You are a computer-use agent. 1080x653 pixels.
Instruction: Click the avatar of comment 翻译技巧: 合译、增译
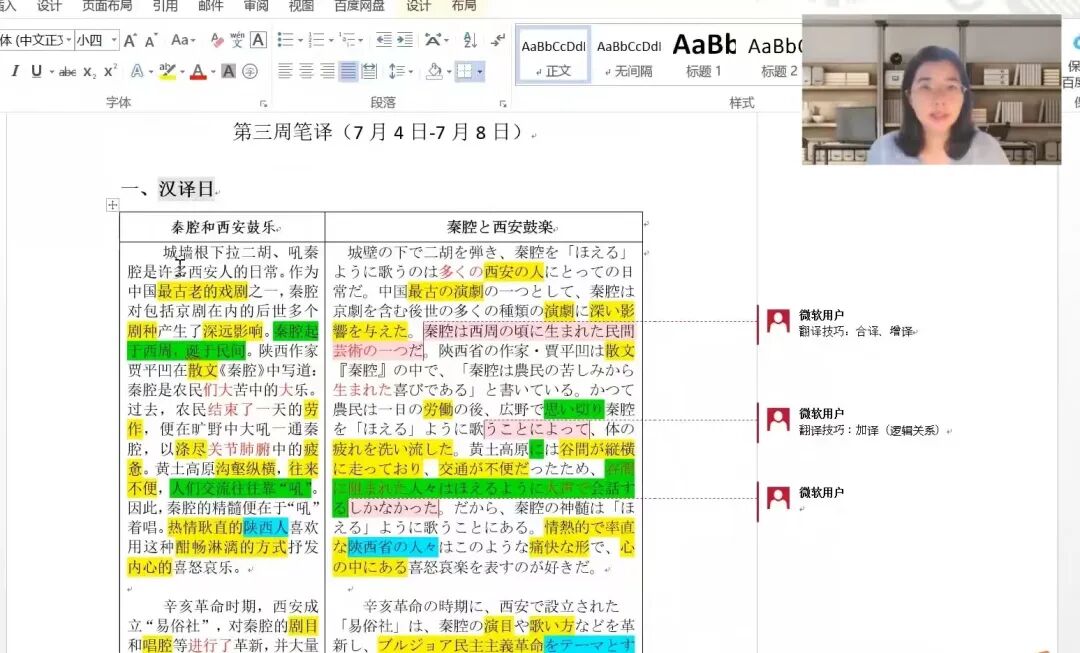tap(778, 322)
